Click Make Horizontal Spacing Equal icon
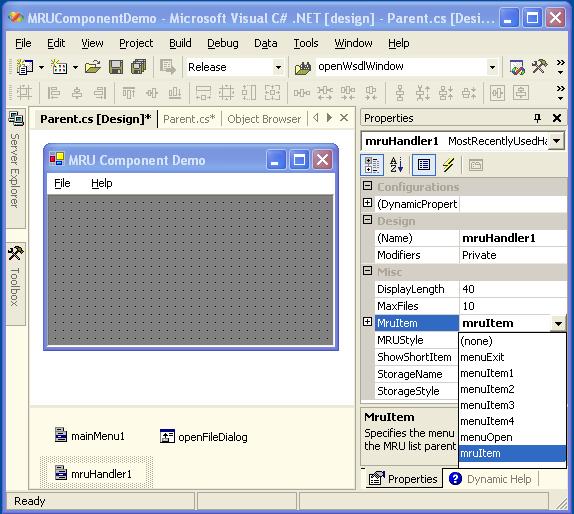 (302, 93)
